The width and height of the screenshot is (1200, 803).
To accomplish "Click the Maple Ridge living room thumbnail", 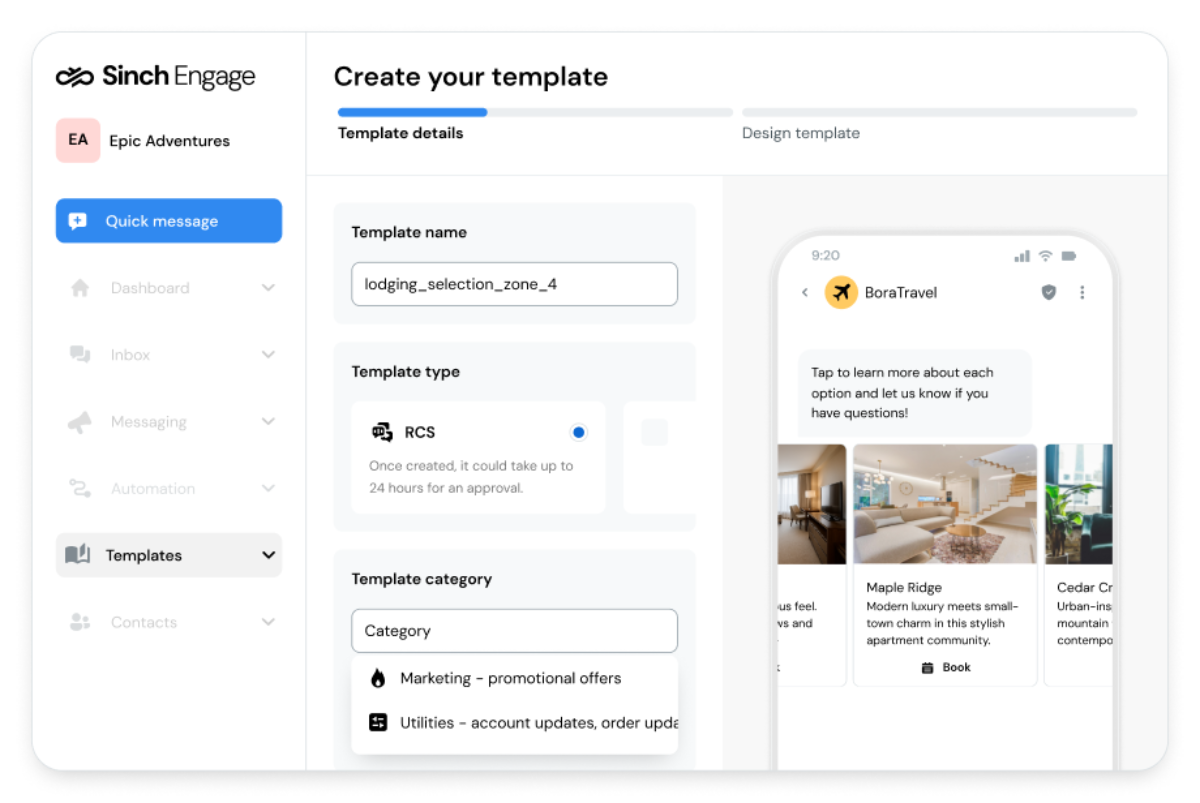I will click(945, 505).
